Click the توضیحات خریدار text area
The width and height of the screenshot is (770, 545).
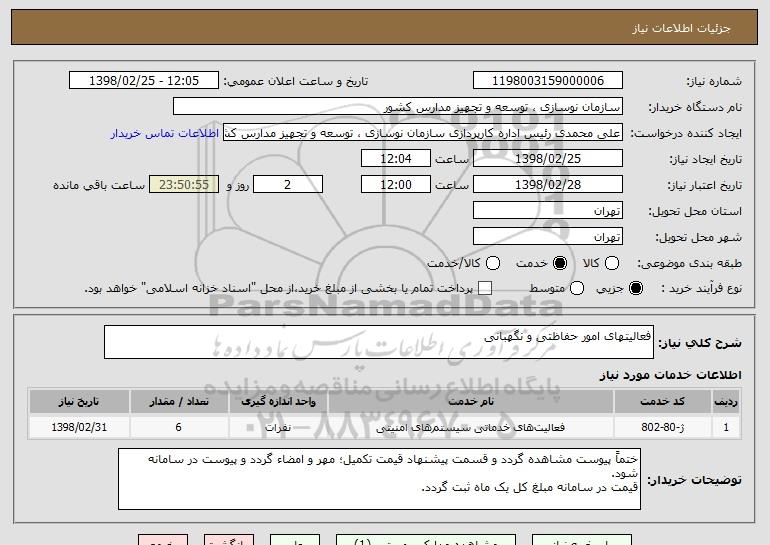[379, 479]
